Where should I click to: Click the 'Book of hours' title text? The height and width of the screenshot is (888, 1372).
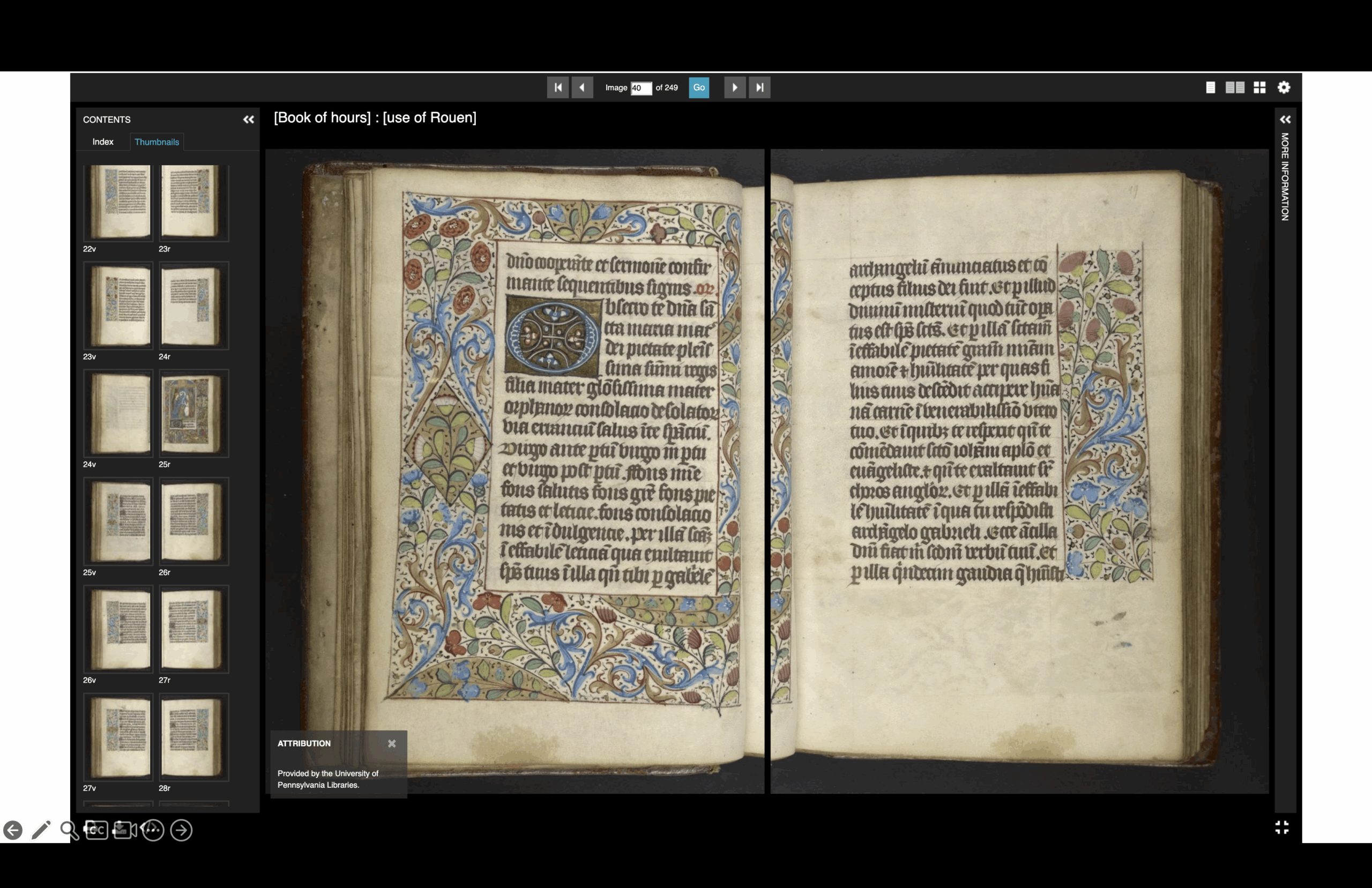375,117
